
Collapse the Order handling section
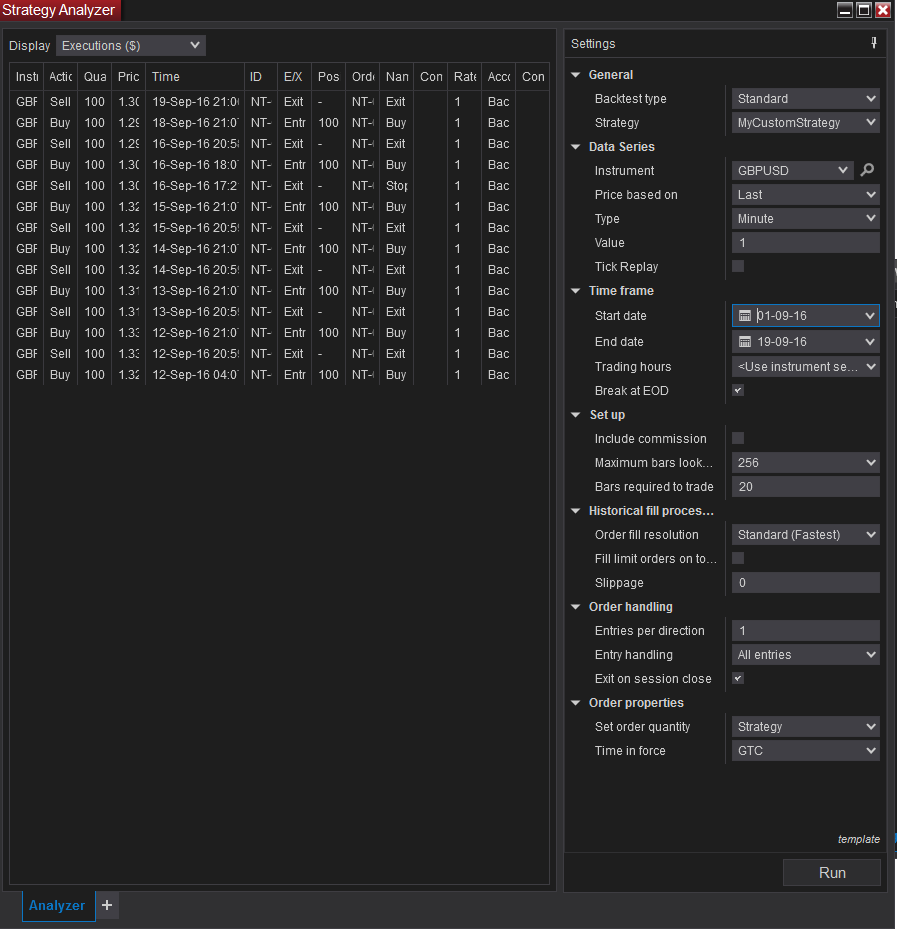click(x=575, y=607)
